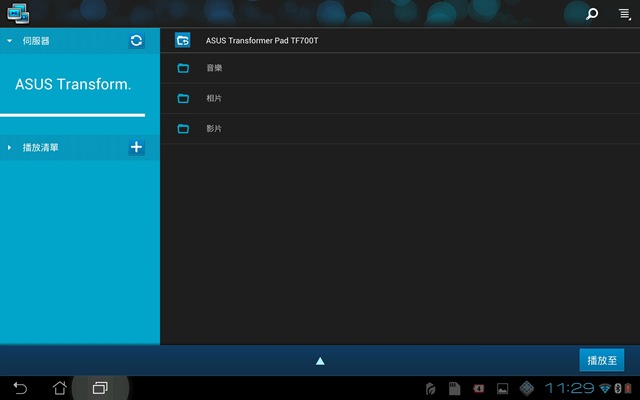Open the 相片 photos folder
Screen dimensions: 640x400
point(400,98)
